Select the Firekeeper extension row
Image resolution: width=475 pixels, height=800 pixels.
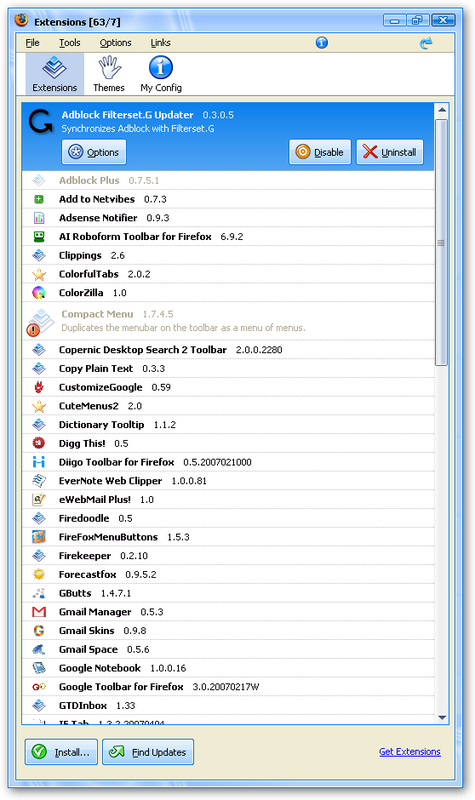[x=228, y=556]
